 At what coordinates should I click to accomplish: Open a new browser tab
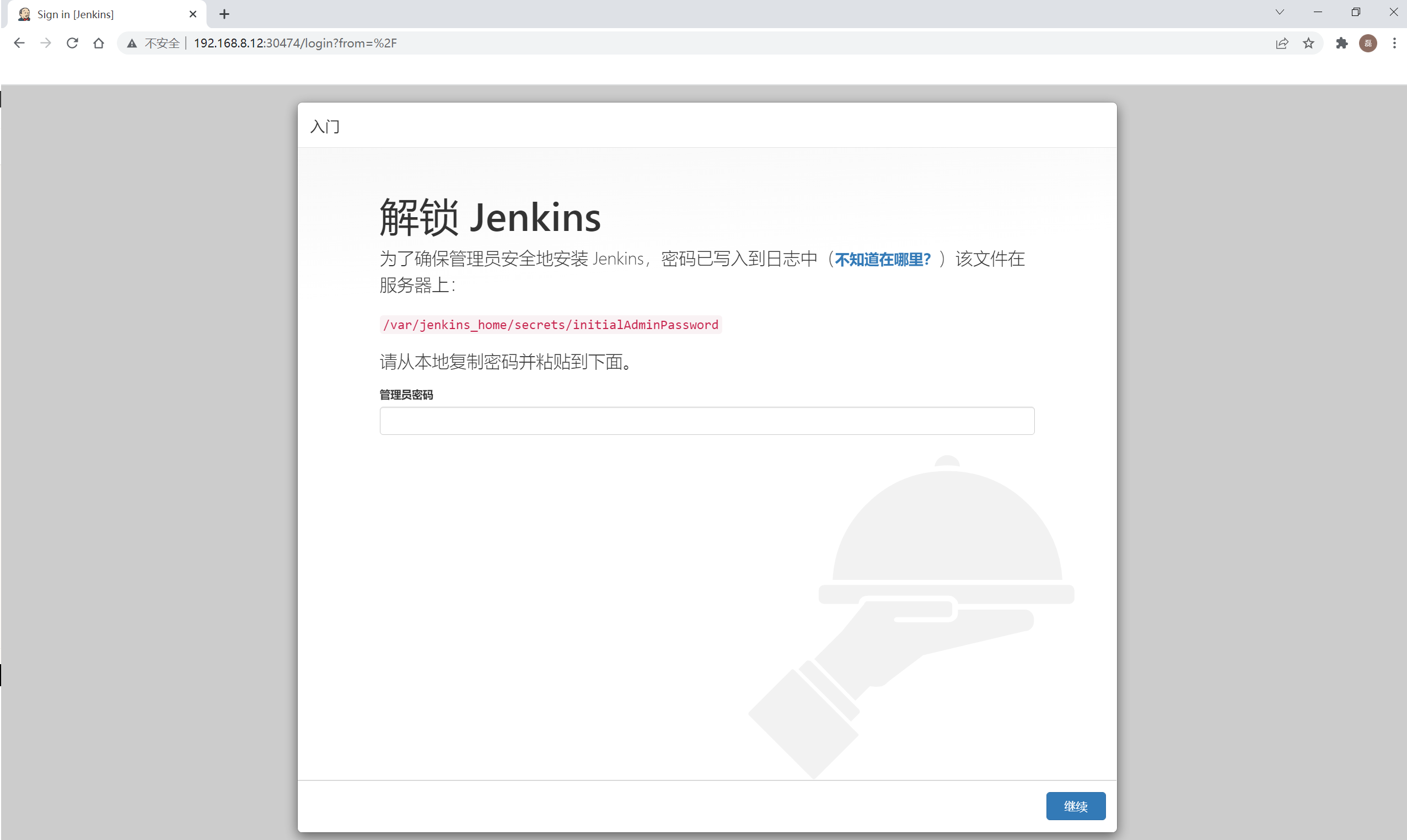[224, 14]
